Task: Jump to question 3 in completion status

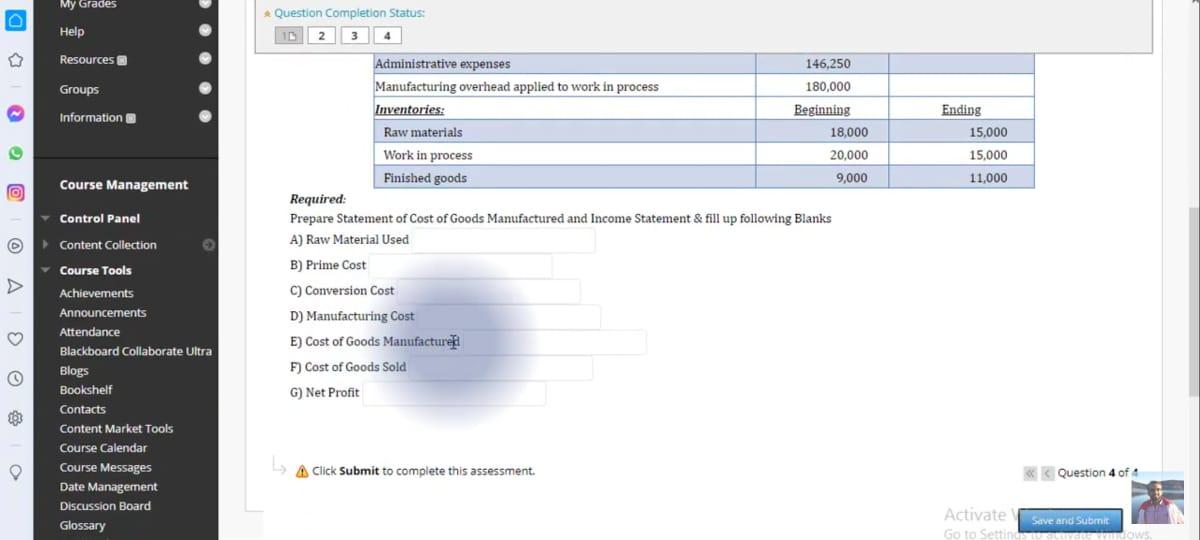Action: 354,36
